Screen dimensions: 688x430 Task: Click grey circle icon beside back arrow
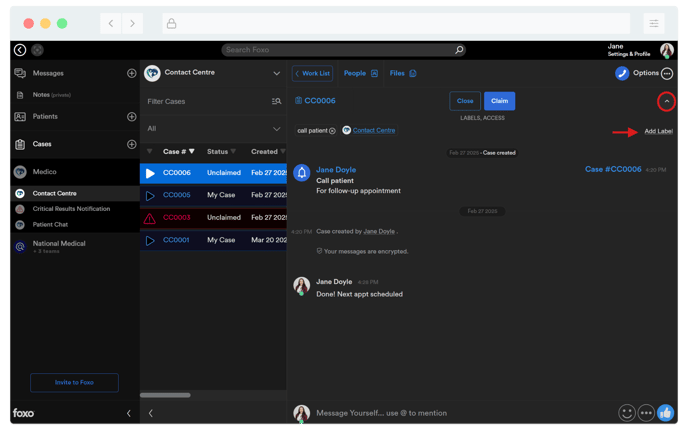[x=37, y=50]
